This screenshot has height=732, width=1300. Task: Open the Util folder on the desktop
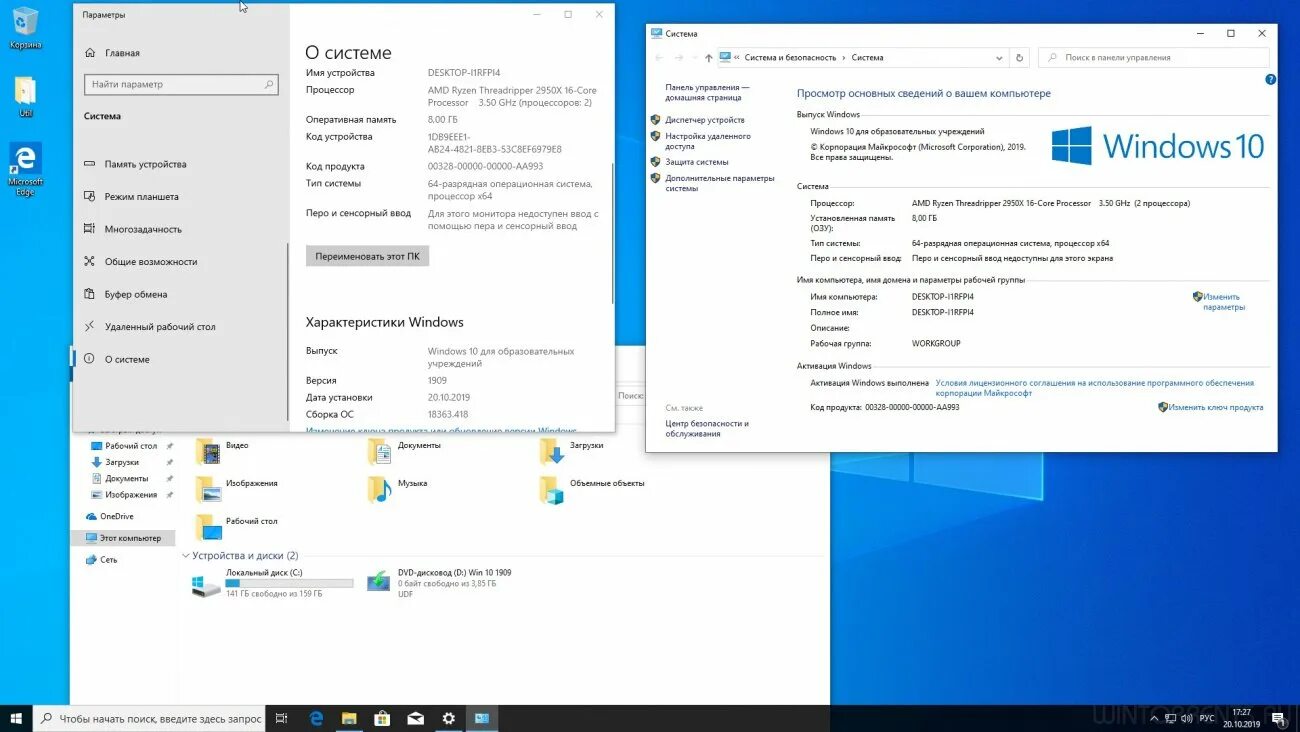25,96
